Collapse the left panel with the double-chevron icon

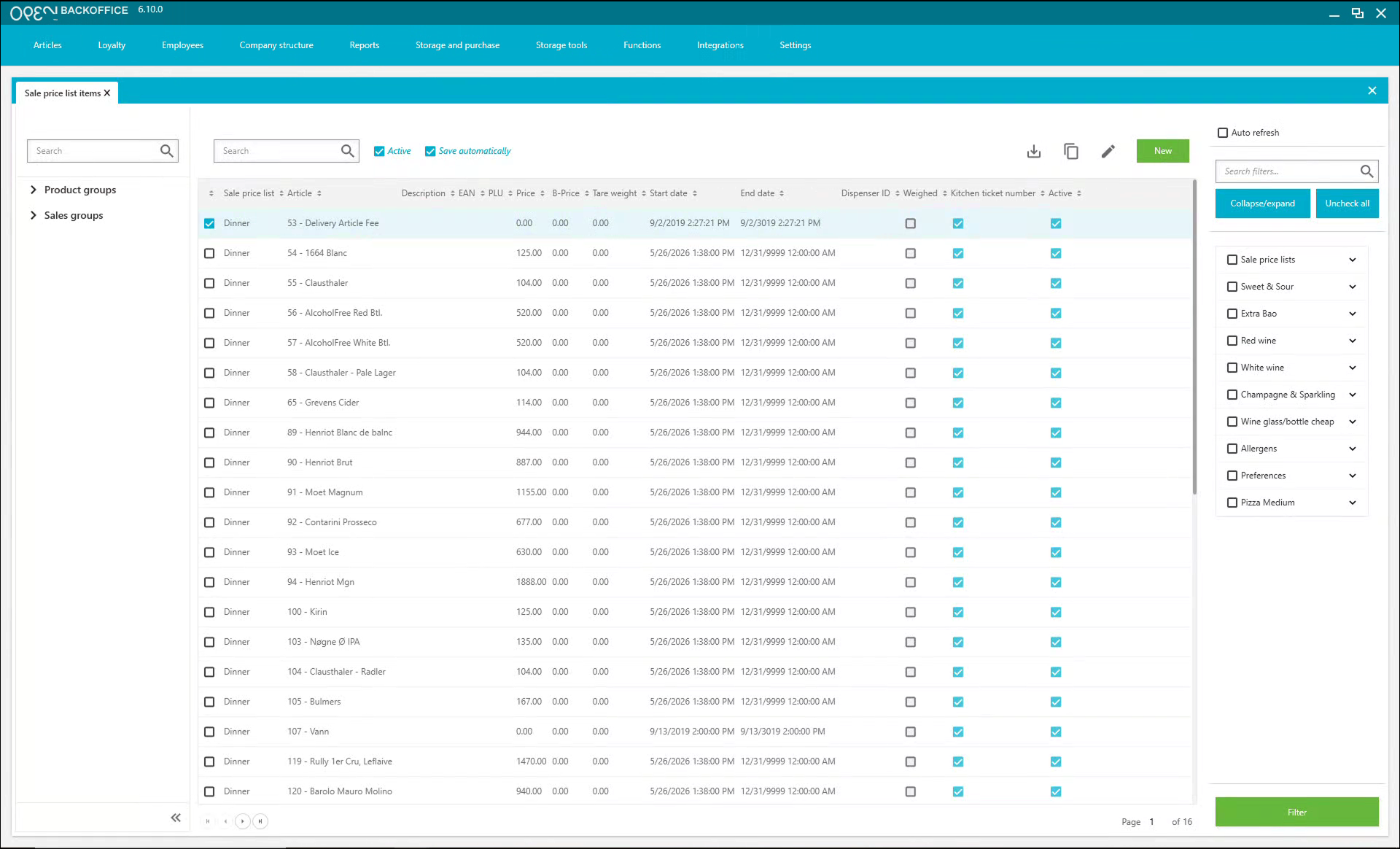point(176,818)
